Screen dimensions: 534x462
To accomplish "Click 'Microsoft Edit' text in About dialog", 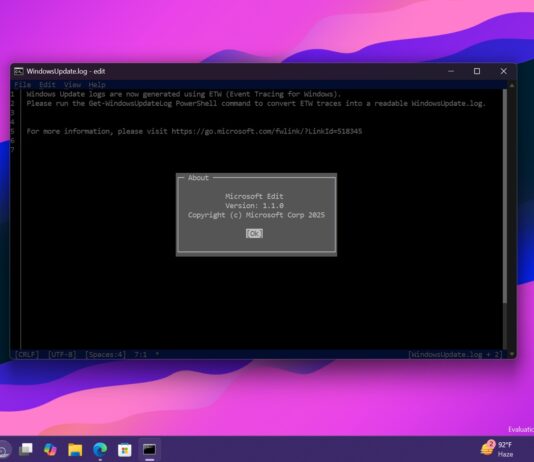I will click(254, 196).
